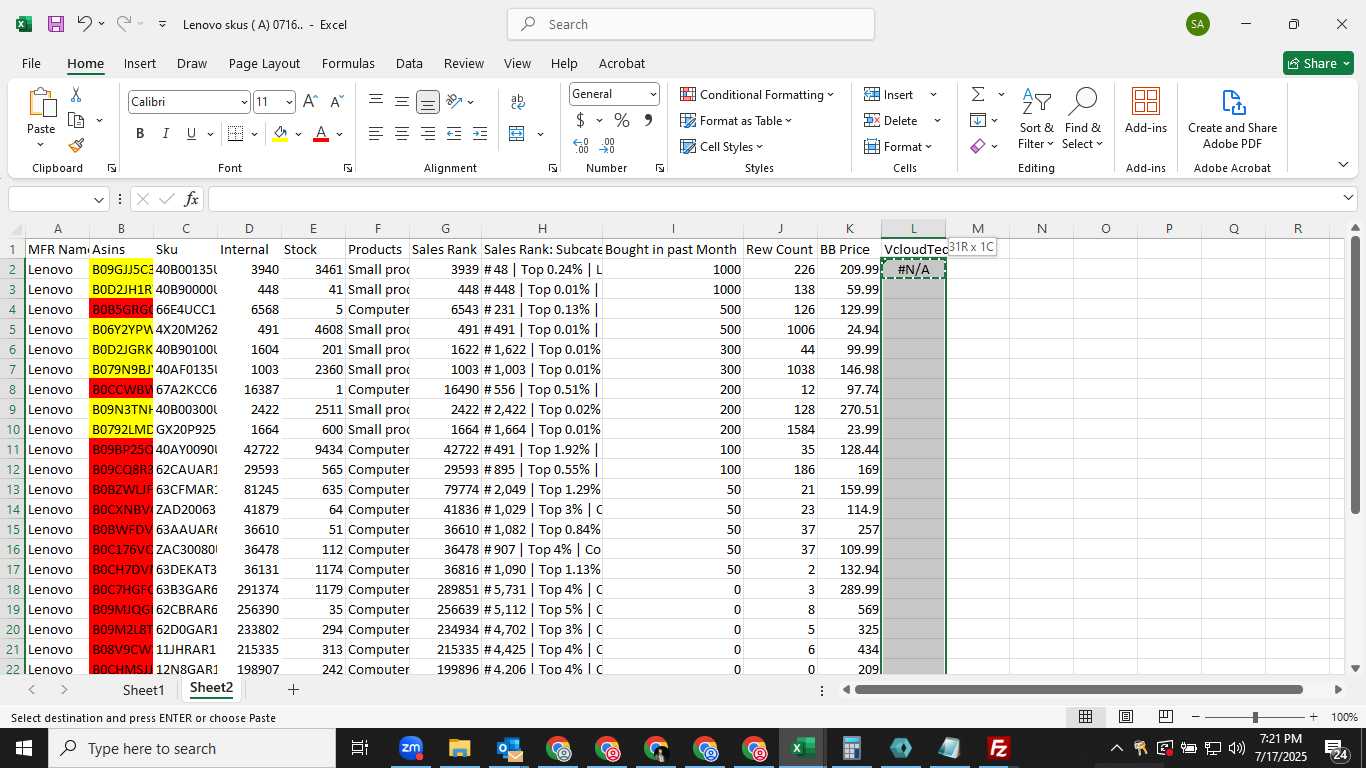The image size is (1366, 768).
Task: Apply Percent Style formatting
Action: [622, 120]
